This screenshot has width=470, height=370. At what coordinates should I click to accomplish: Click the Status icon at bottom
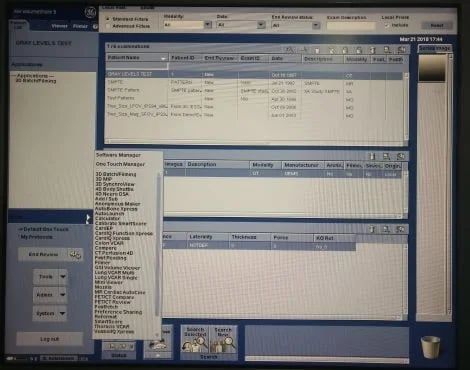(119, 347)
